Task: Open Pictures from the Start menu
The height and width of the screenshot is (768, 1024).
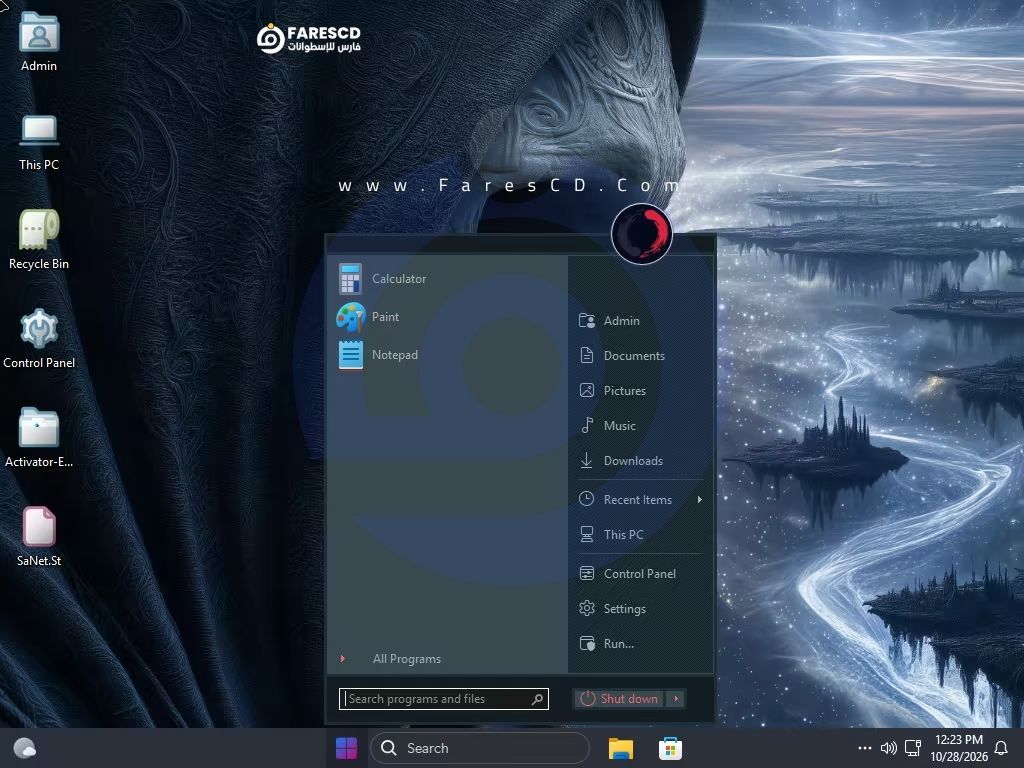Action: (640, 391)
